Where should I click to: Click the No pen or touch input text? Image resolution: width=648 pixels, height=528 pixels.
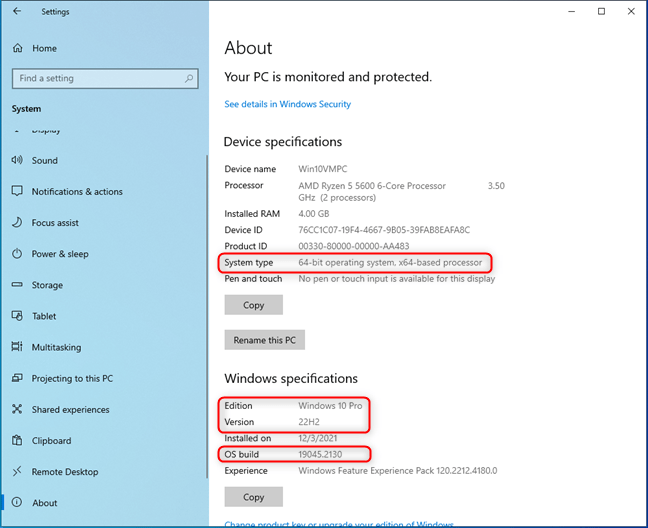coord(397,279)
